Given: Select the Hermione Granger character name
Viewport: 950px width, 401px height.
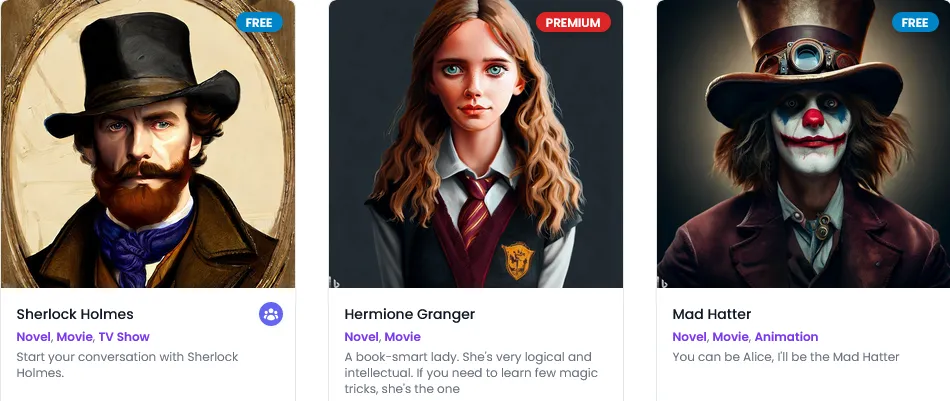Looking at the screenshot, I should [x=410, y=314].
